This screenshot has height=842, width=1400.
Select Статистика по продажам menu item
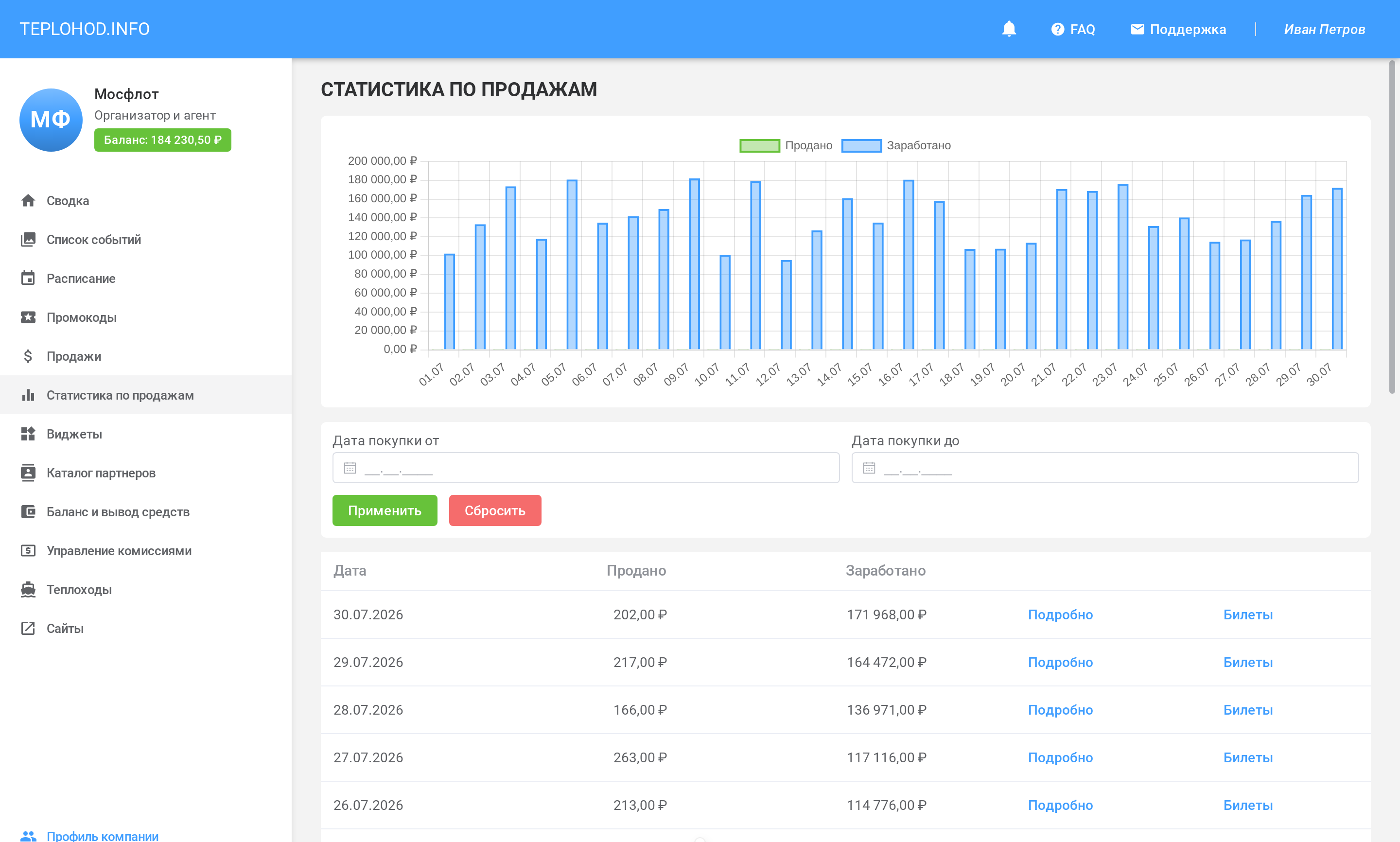pos(146,395)
